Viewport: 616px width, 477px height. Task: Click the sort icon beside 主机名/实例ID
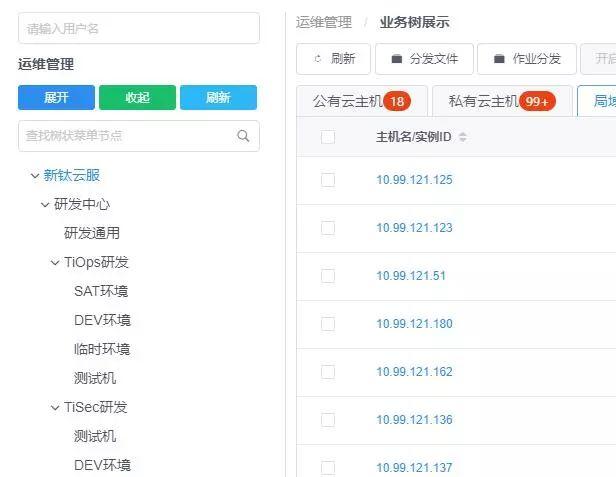coord(462,137)
